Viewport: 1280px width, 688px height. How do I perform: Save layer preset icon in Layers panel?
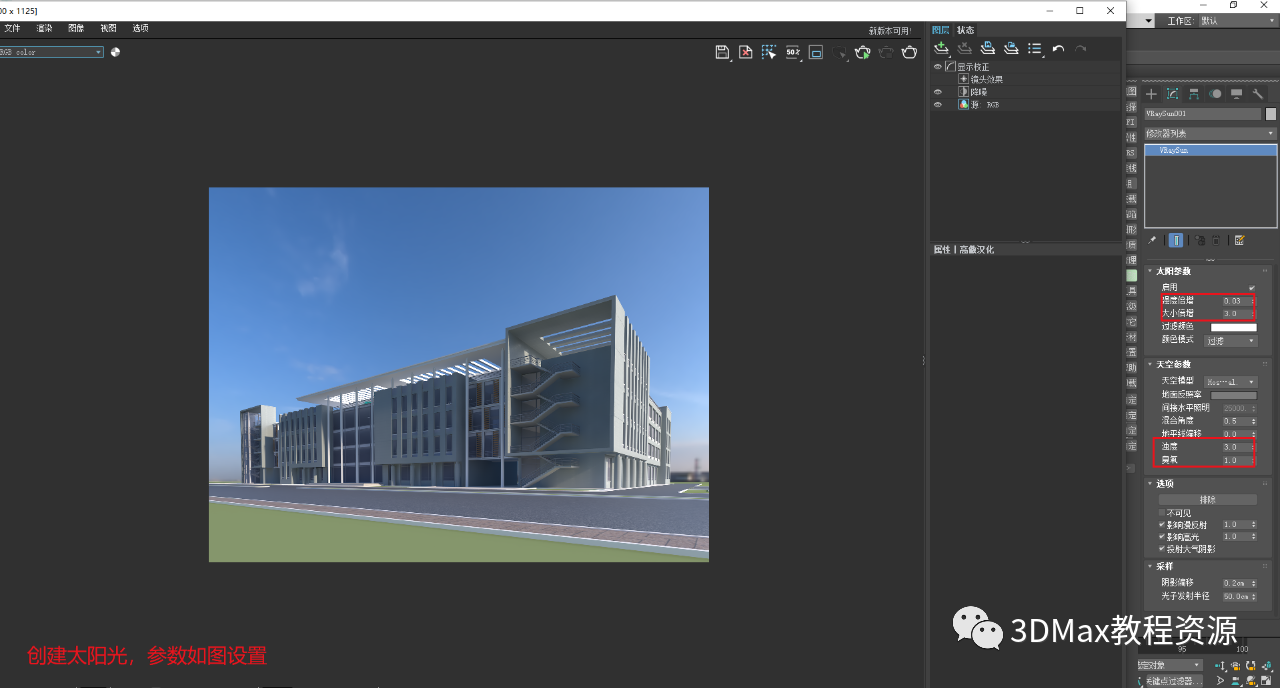pos(987,48)
